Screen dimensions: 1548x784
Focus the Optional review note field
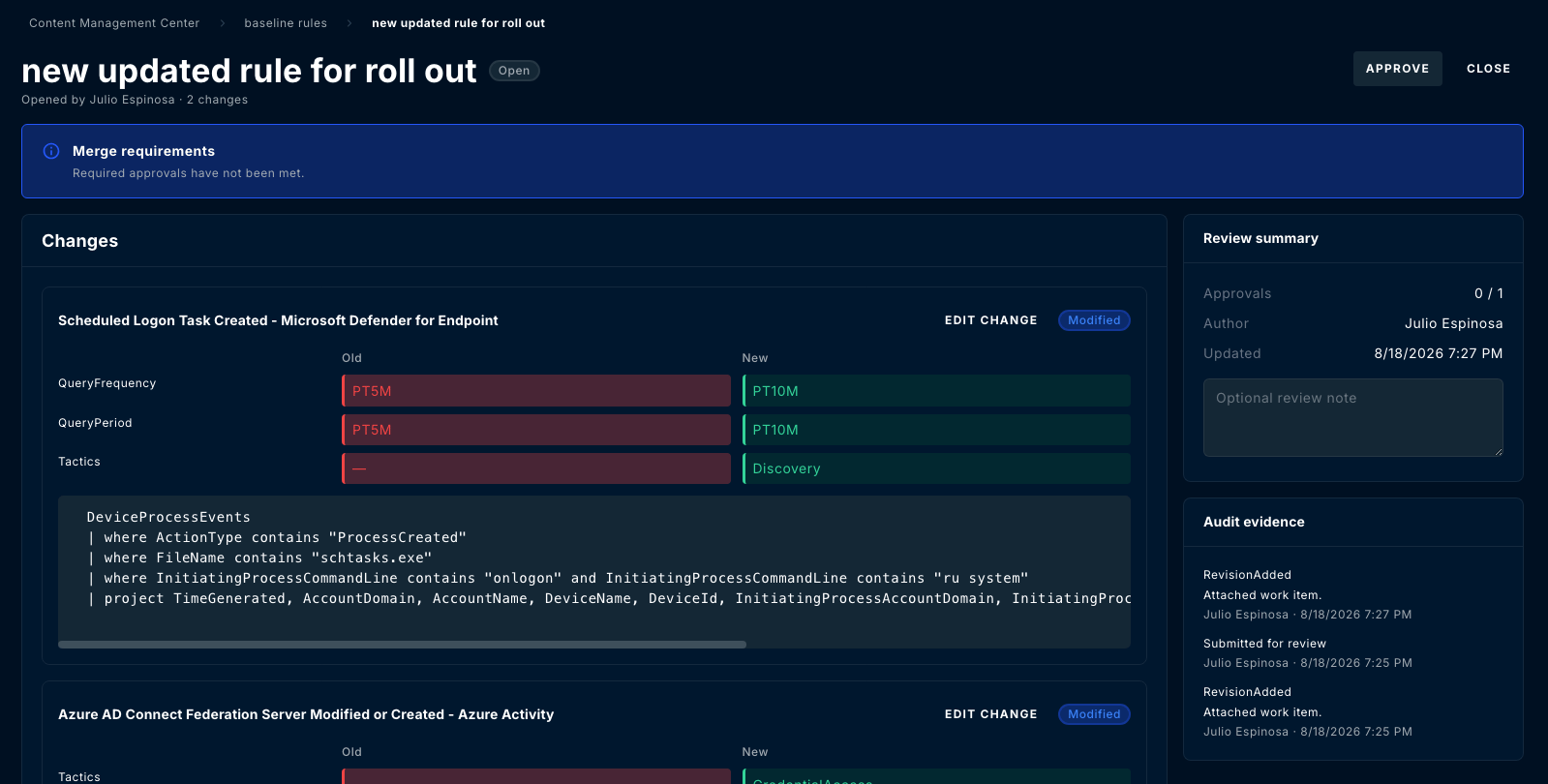coord(1352,417)
